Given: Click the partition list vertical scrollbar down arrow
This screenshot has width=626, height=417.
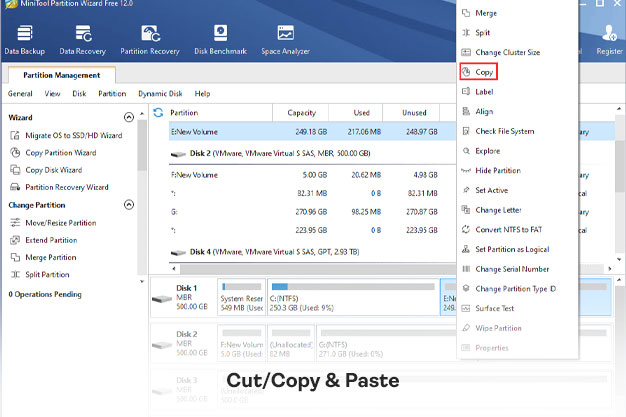Looking at the screenshot, I should pyautogui.click(x=619, y=259).
